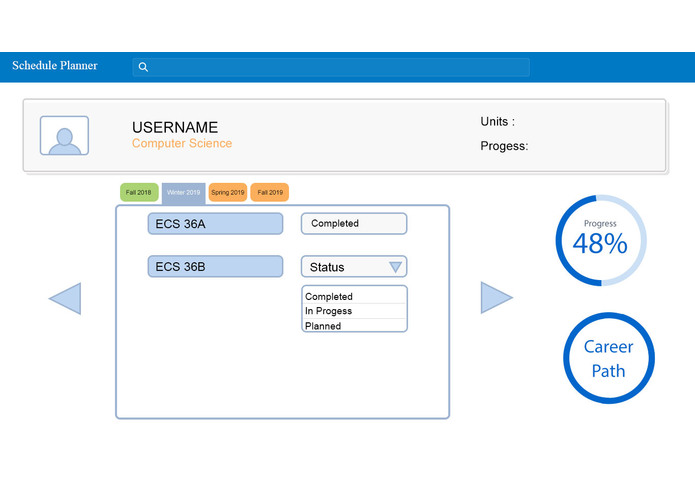The image size is (695, 494).
Task: Open the Status dropdown for ECS 36B
Action: click(x=354, y=267)
